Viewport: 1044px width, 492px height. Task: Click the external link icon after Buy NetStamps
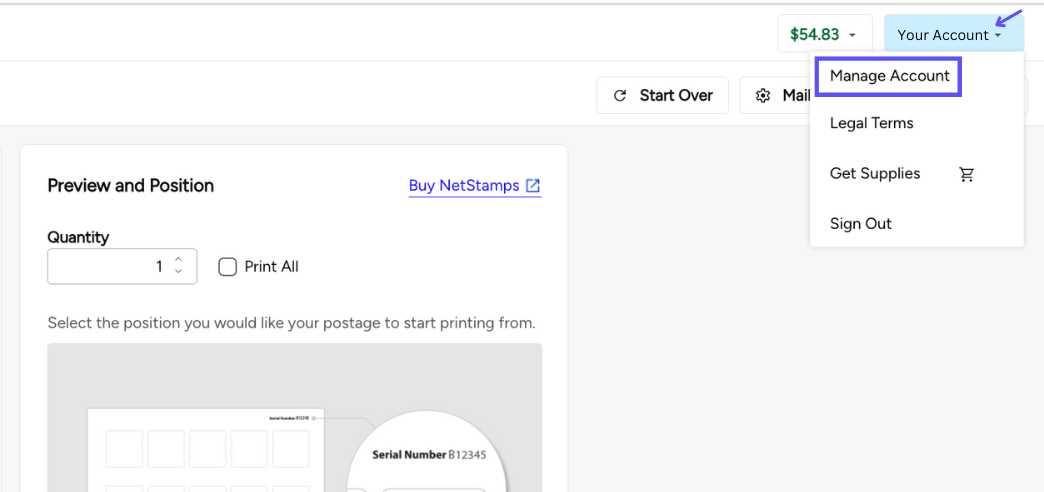(x=533, y=186)
